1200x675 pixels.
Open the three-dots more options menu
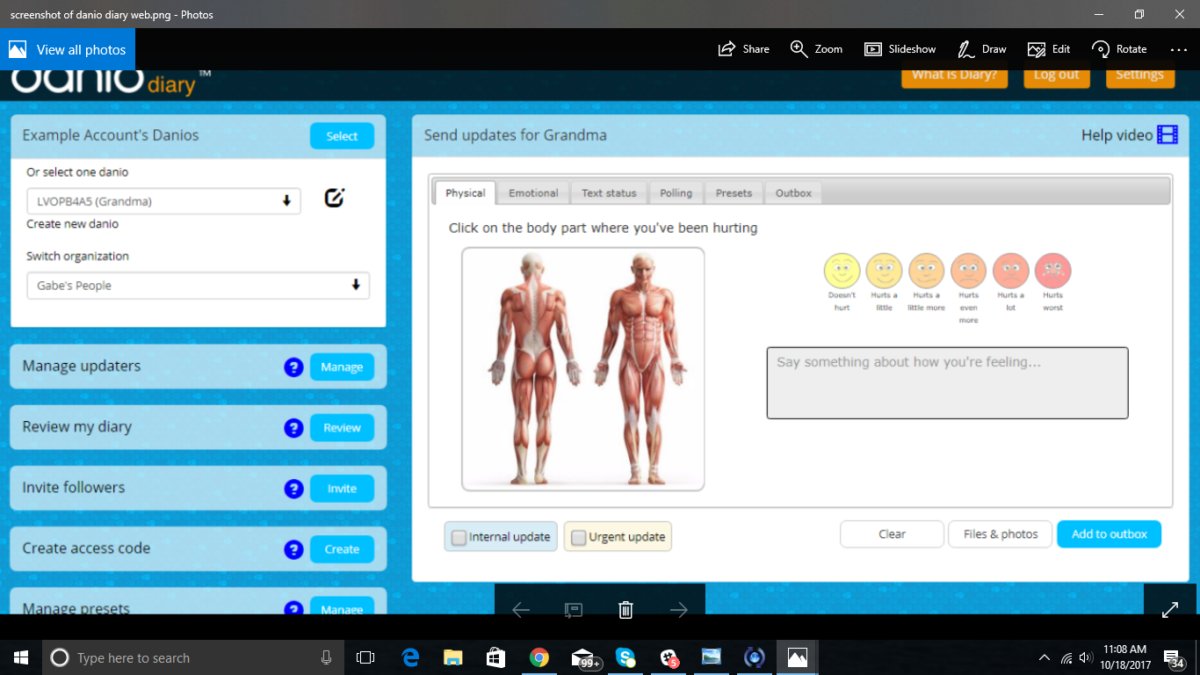[x=1178, y=49]
